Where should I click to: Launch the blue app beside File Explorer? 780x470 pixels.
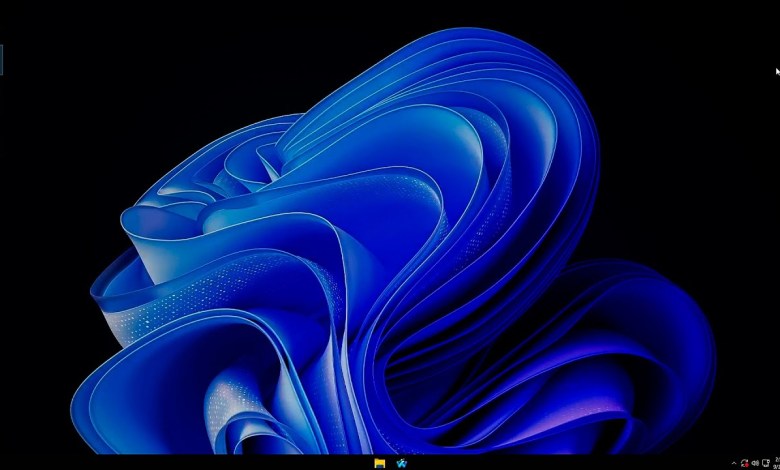[402, 463]
